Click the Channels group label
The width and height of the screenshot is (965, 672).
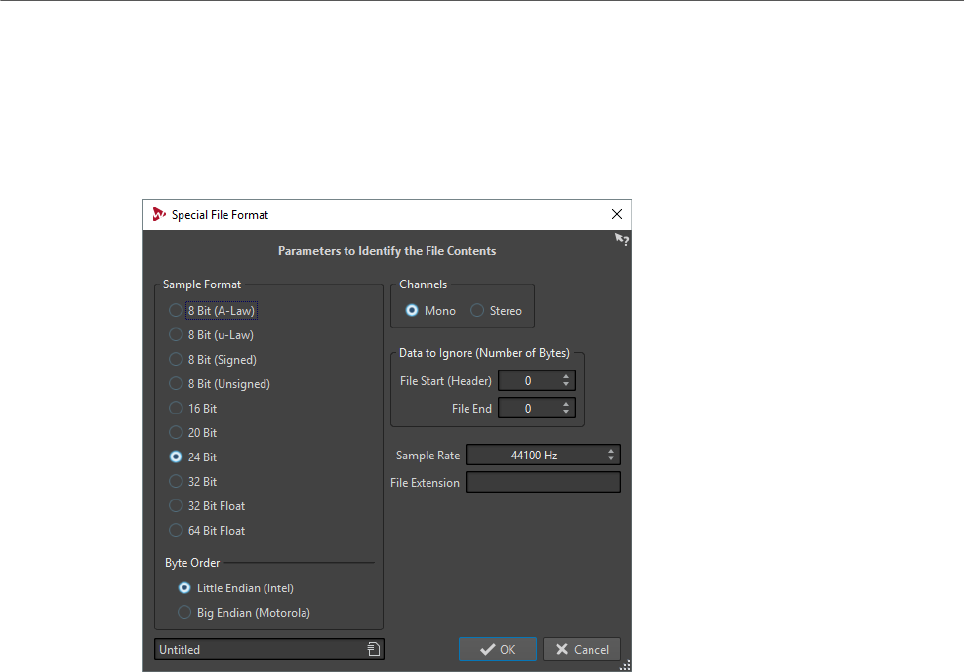coord(423,284)
